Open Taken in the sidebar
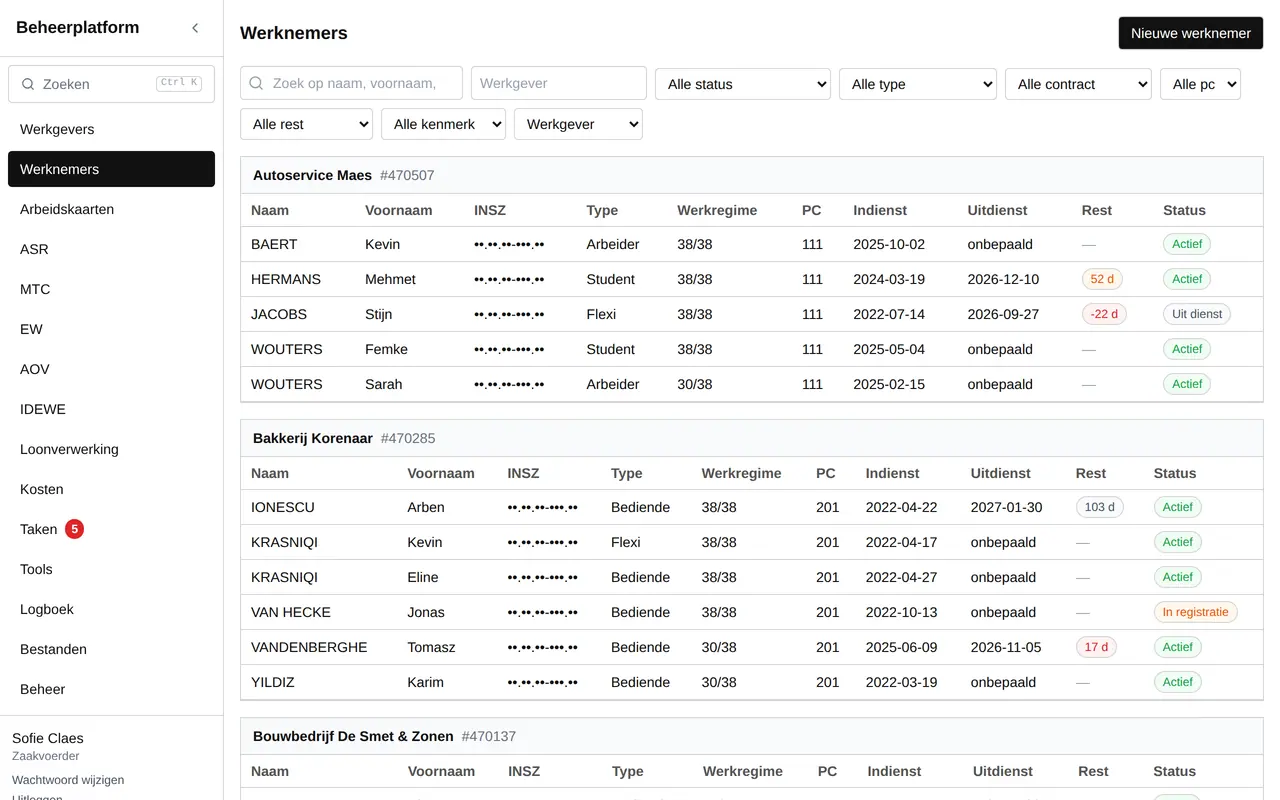The image size is (1280, 800). 111,529
